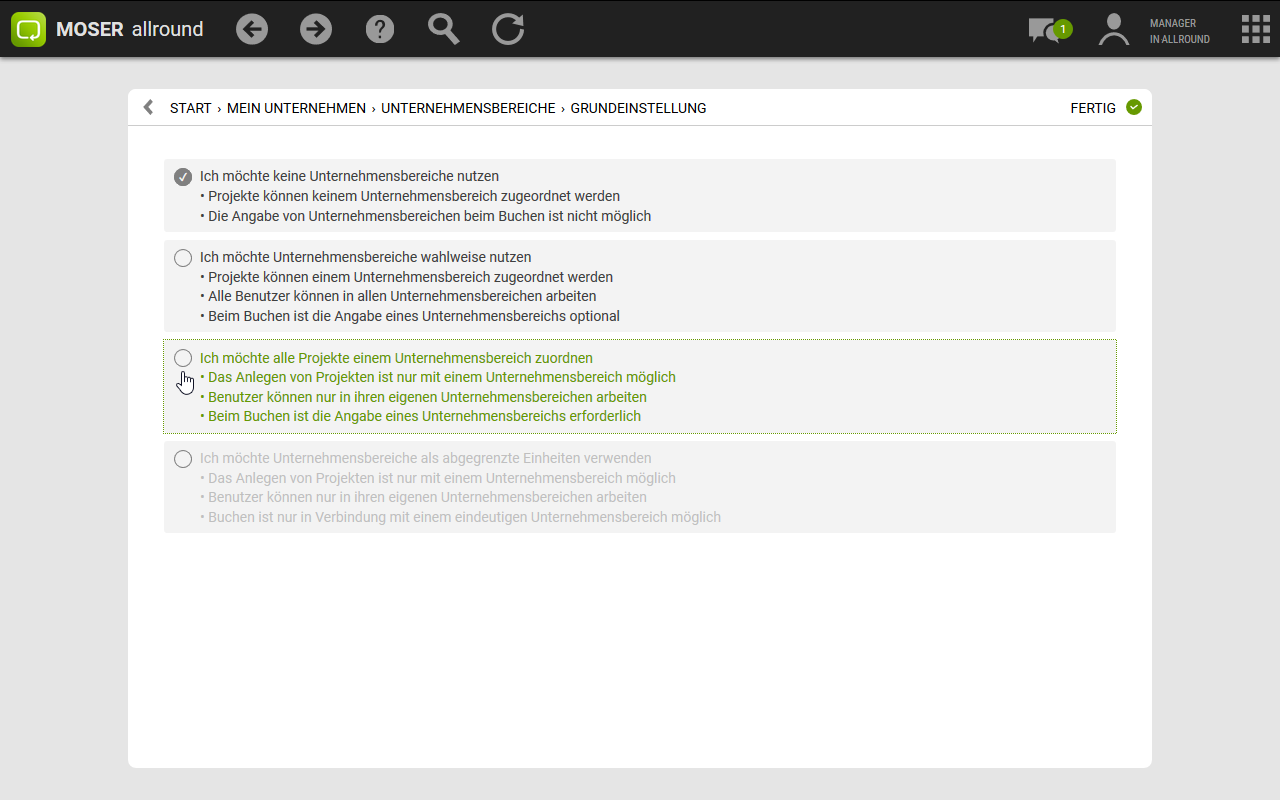
Task: Reload the page with the refresh icon
Action: pos(508,29)
